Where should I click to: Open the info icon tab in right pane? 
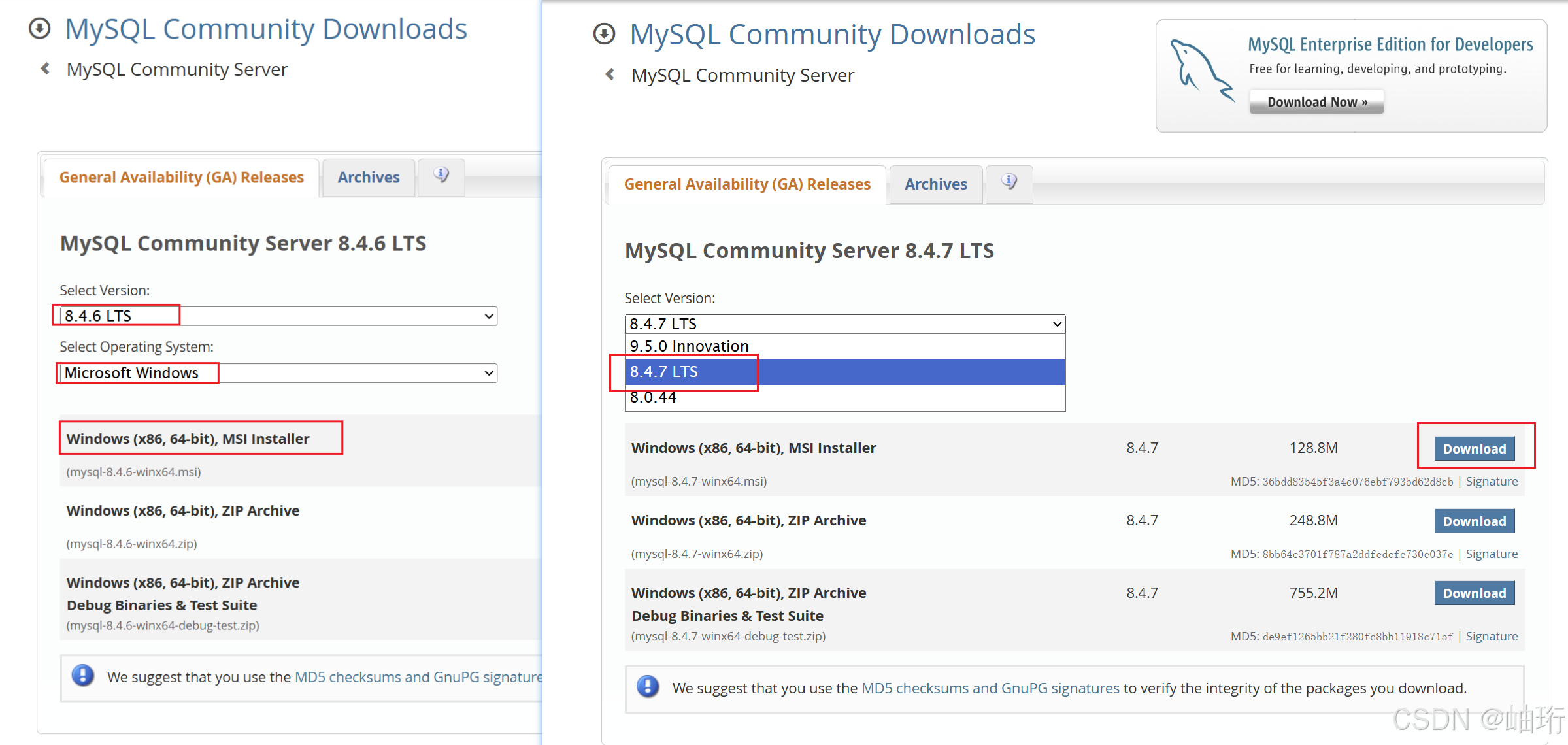pos(1009,183)
